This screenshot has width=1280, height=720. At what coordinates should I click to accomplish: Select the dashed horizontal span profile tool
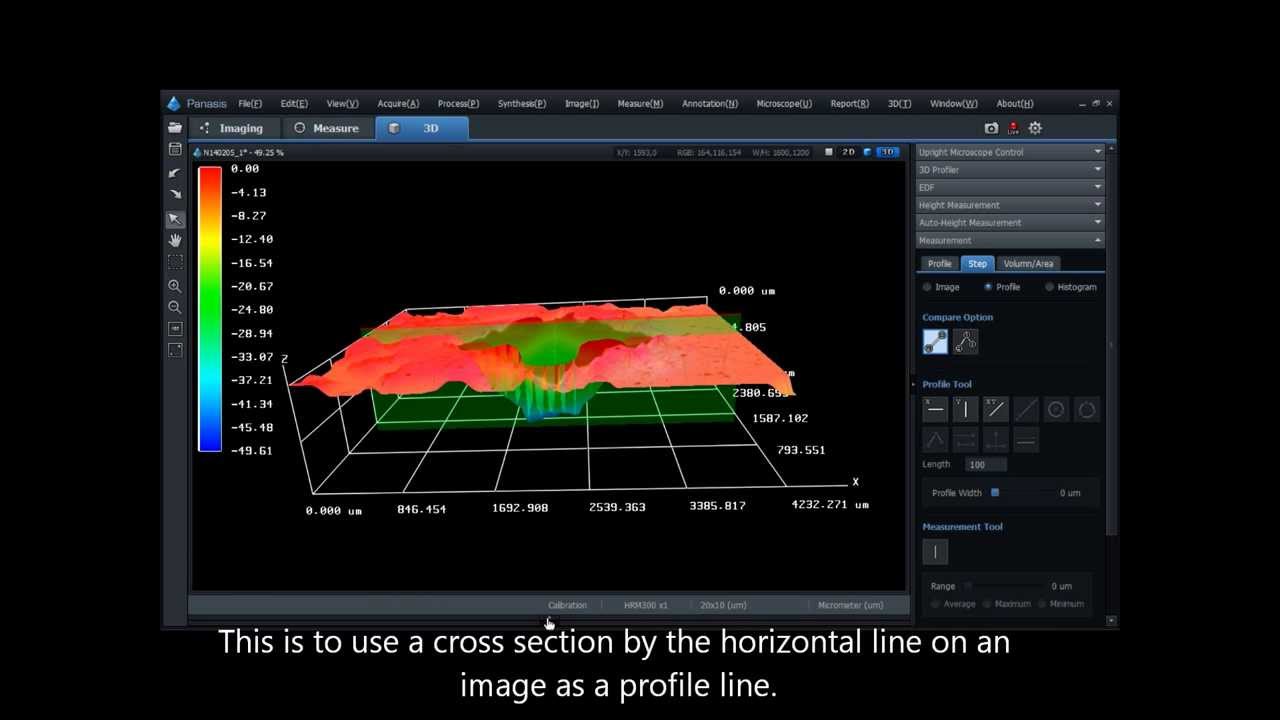965,440
